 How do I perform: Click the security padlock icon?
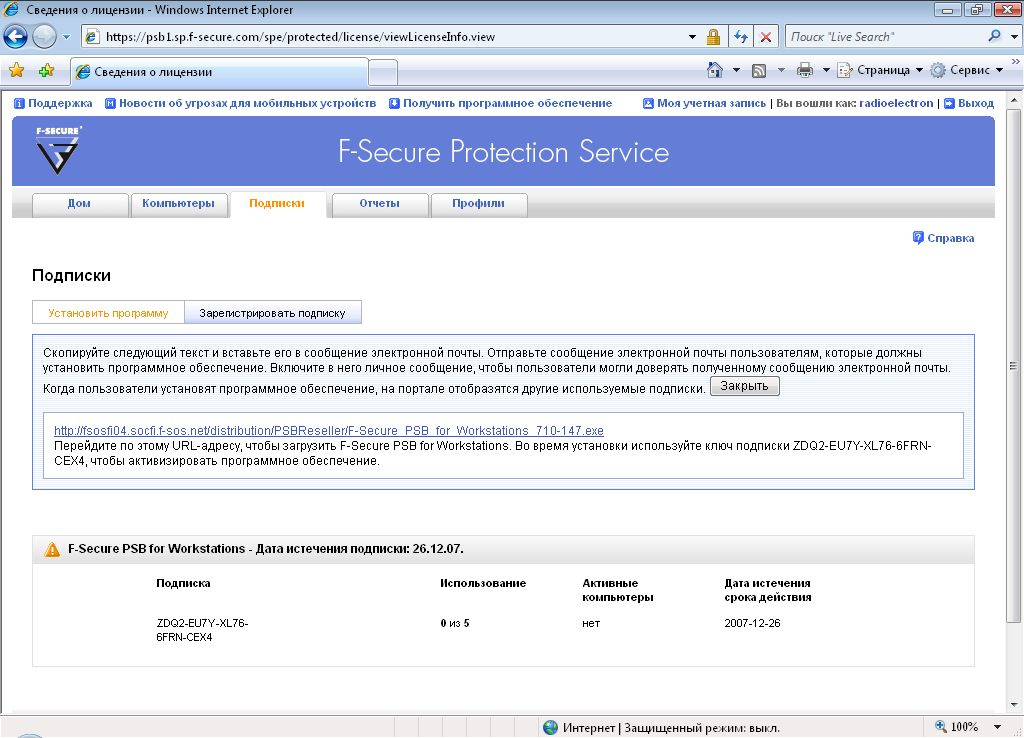713,37
